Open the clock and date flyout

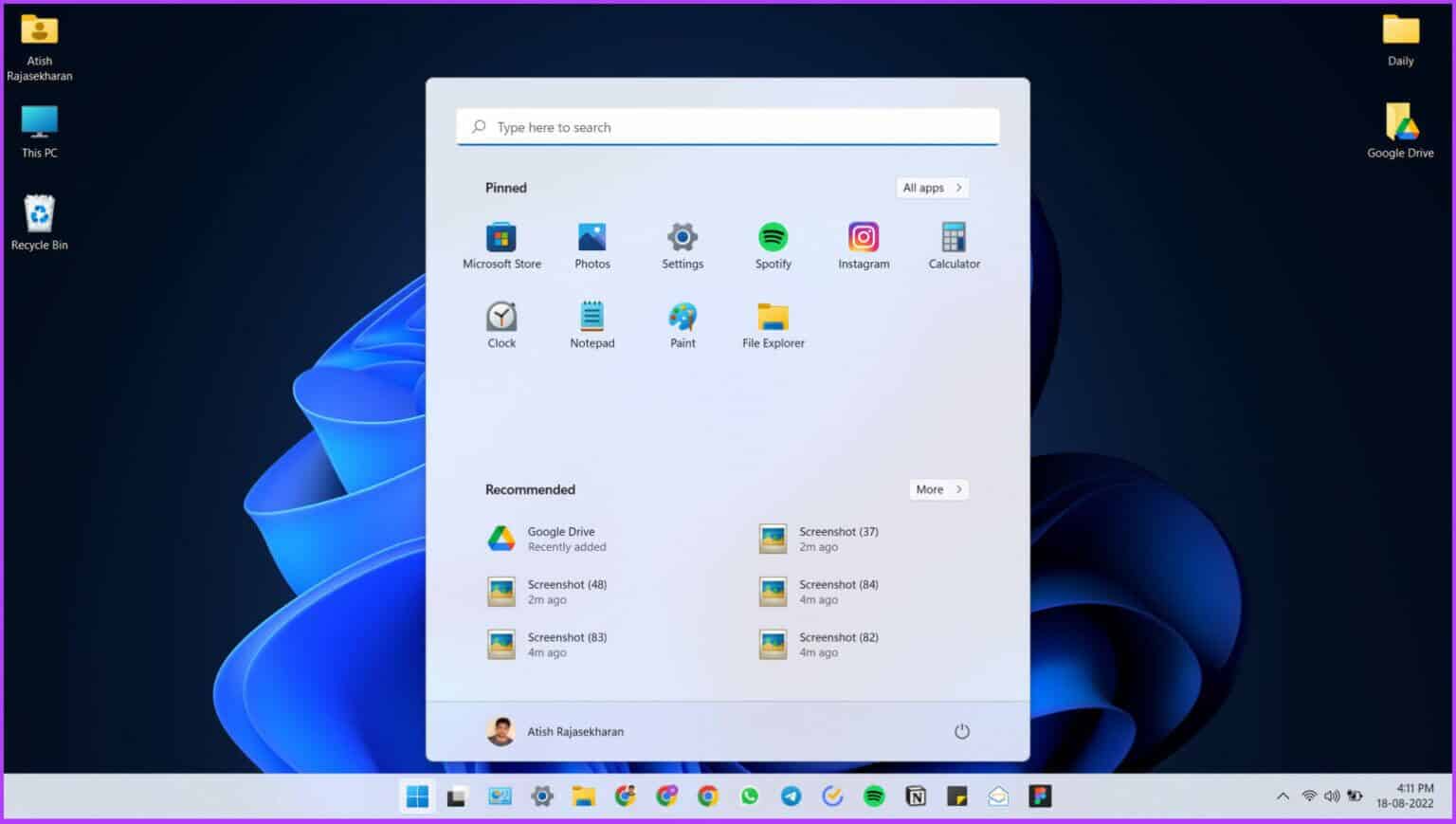(x=1405, y=796)
